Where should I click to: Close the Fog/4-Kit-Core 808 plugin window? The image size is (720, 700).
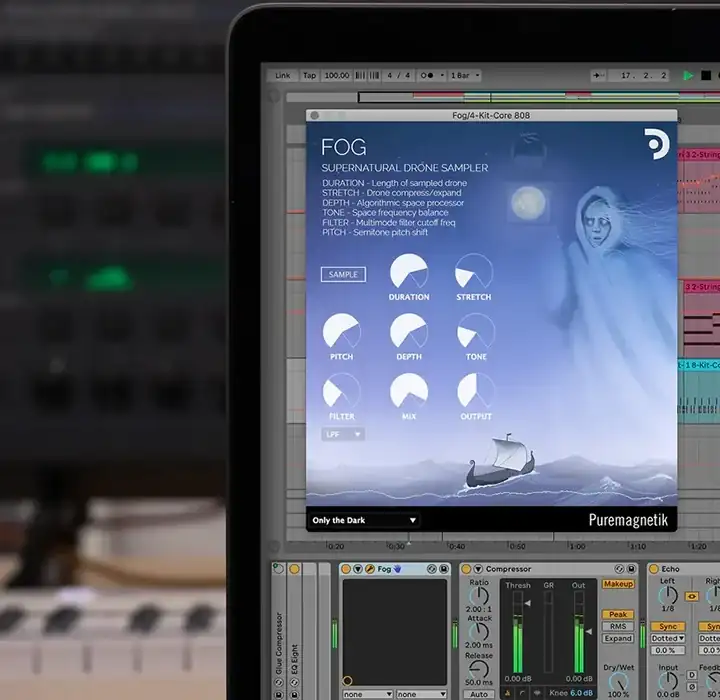(x=315, y=115)
